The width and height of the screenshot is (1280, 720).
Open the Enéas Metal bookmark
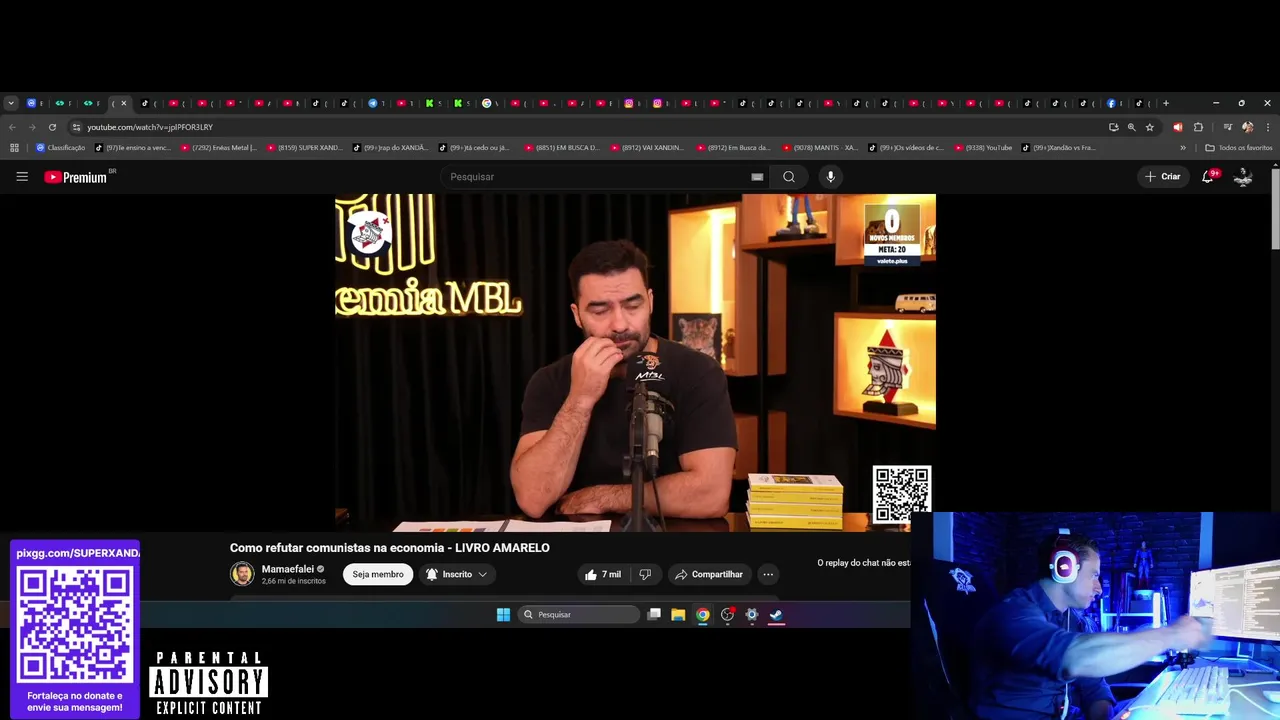click(x=218, y=148)
